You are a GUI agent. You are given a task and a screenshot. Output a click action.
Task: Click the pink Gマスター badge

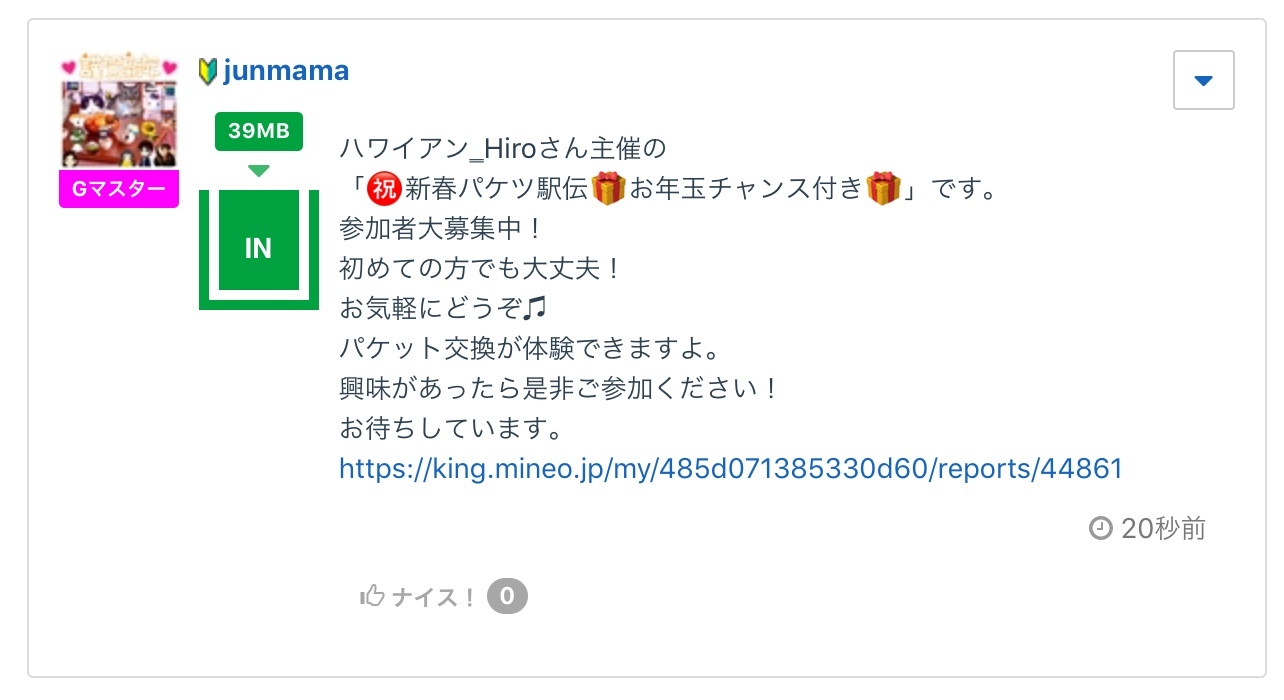[119, 189]
